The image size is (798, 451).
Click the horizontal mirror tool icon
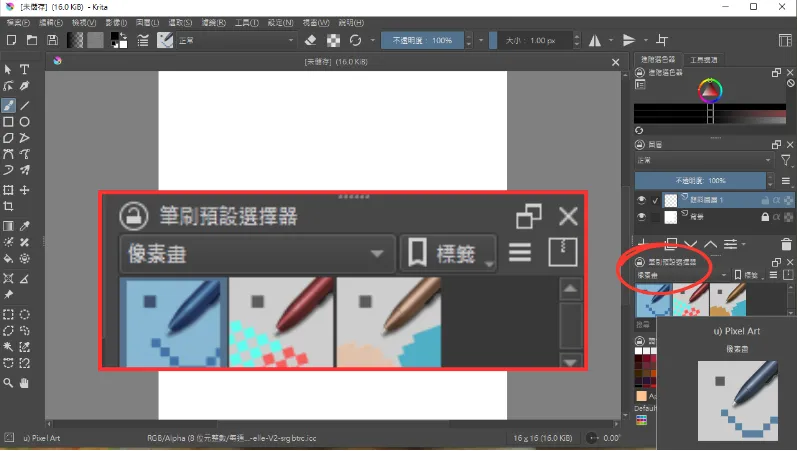pos(597,40)
